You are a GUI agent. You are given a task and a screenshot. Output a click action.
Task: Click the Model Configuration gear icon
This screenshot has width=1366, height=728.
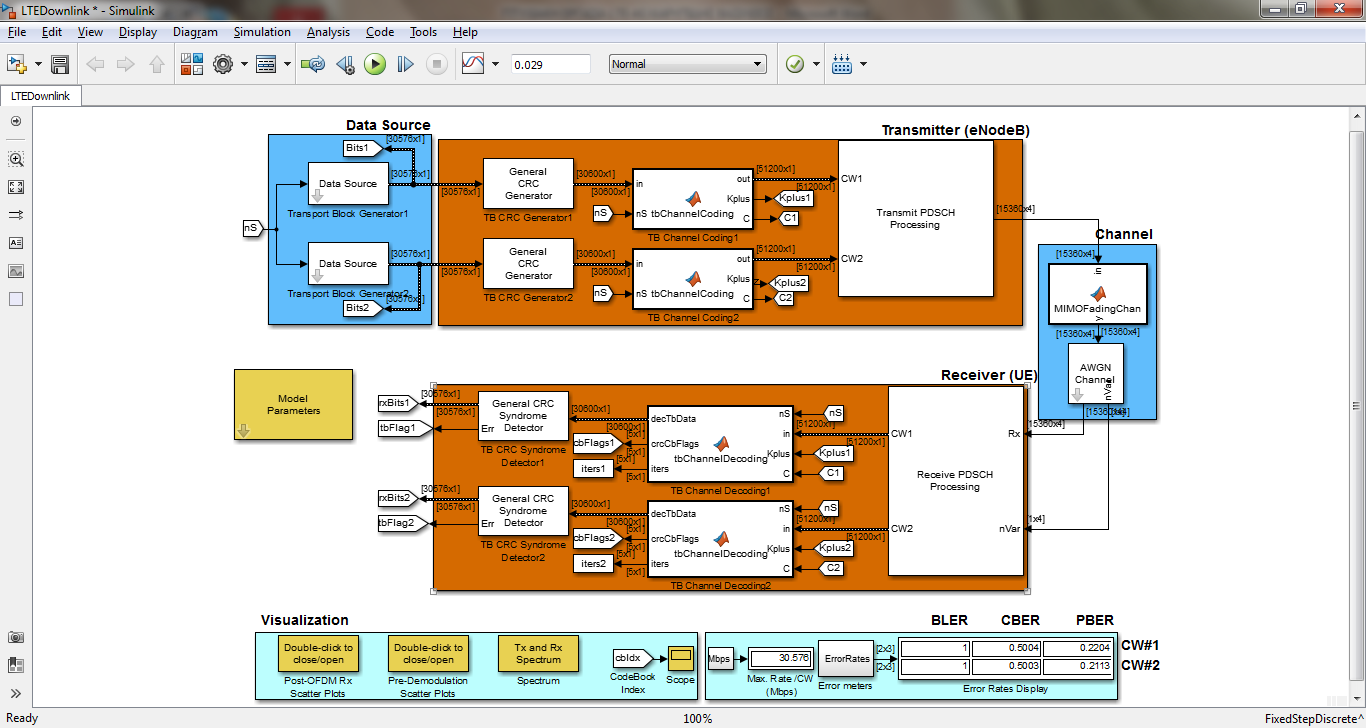(x=222, y=64)
